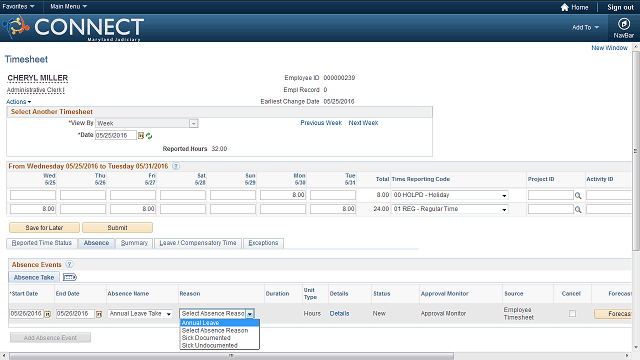Click the Sign out link
The width and height of the screenshot is (640, 360).
click(x=620, y=7)
